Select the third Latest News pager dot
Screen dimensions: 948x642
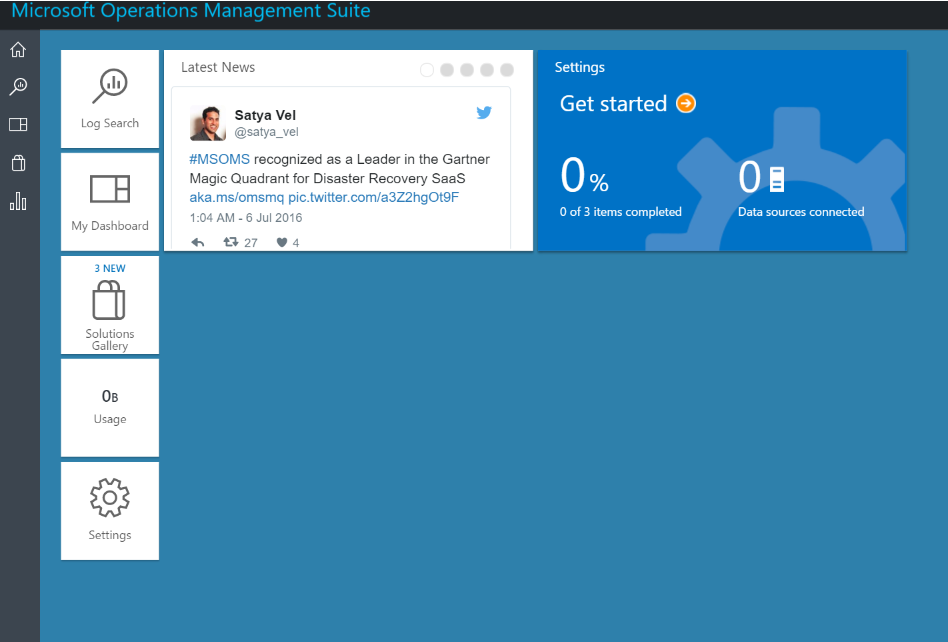tap(467, 70)
